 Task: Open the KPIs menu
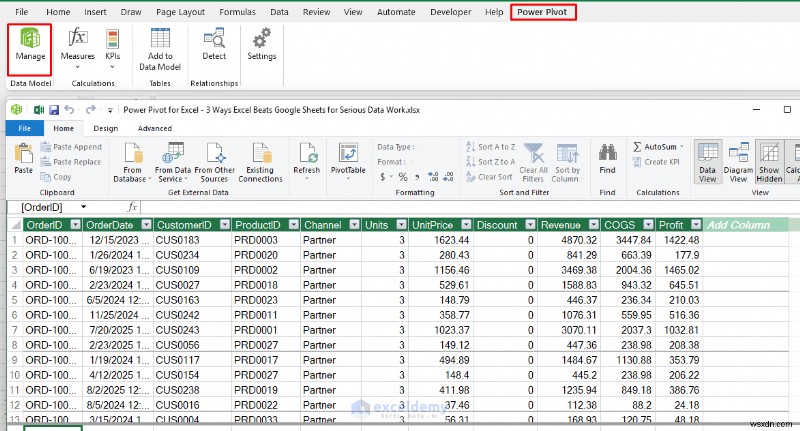pyautogui.click(x=112, y=49)
